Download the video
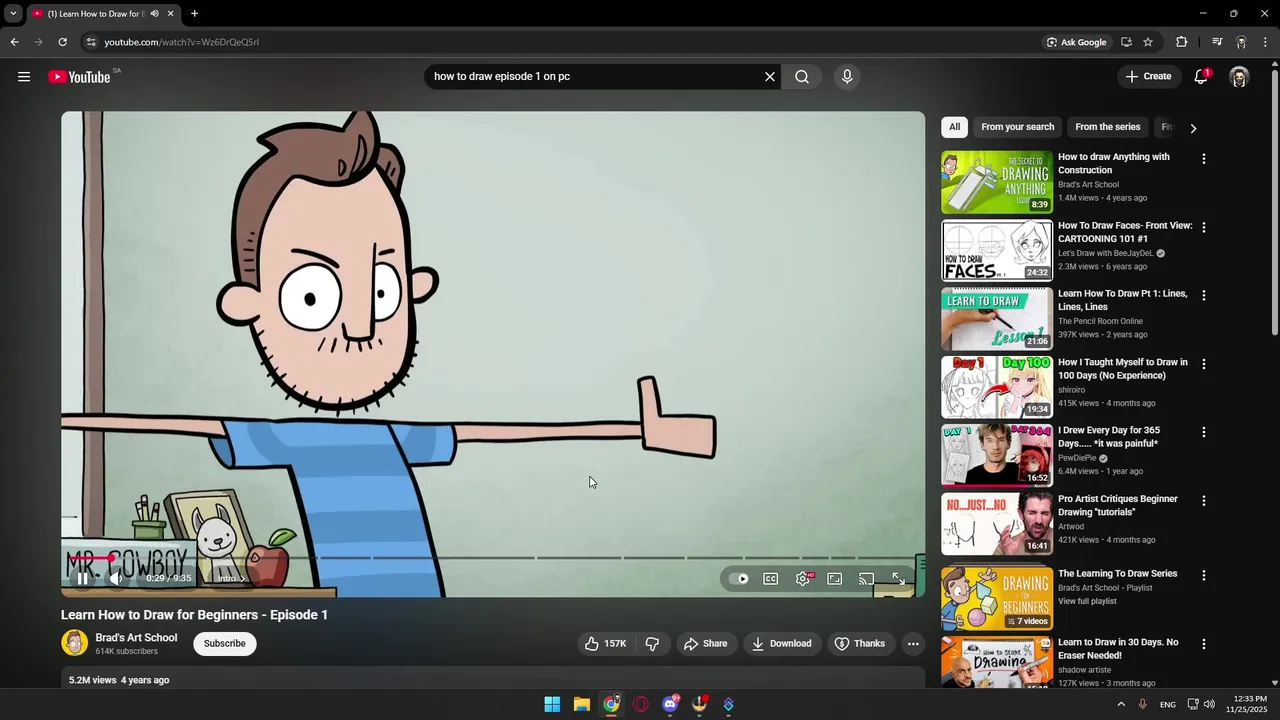The width and height of the screenshot is (1280, 720). tap(782, 643)
